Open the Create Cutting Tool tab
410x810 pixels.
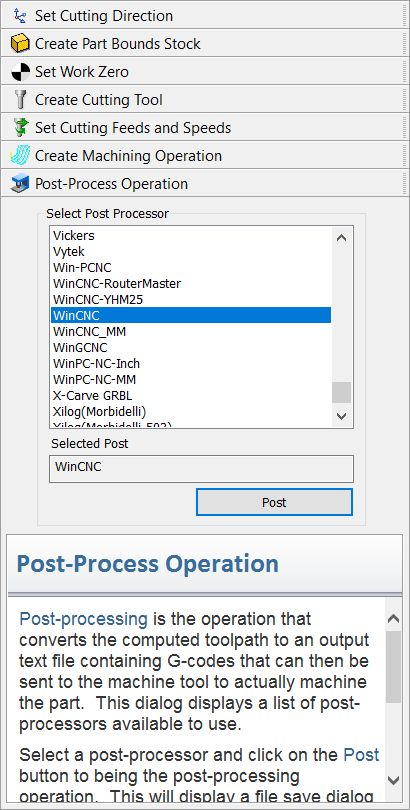[x=202, y=99]
